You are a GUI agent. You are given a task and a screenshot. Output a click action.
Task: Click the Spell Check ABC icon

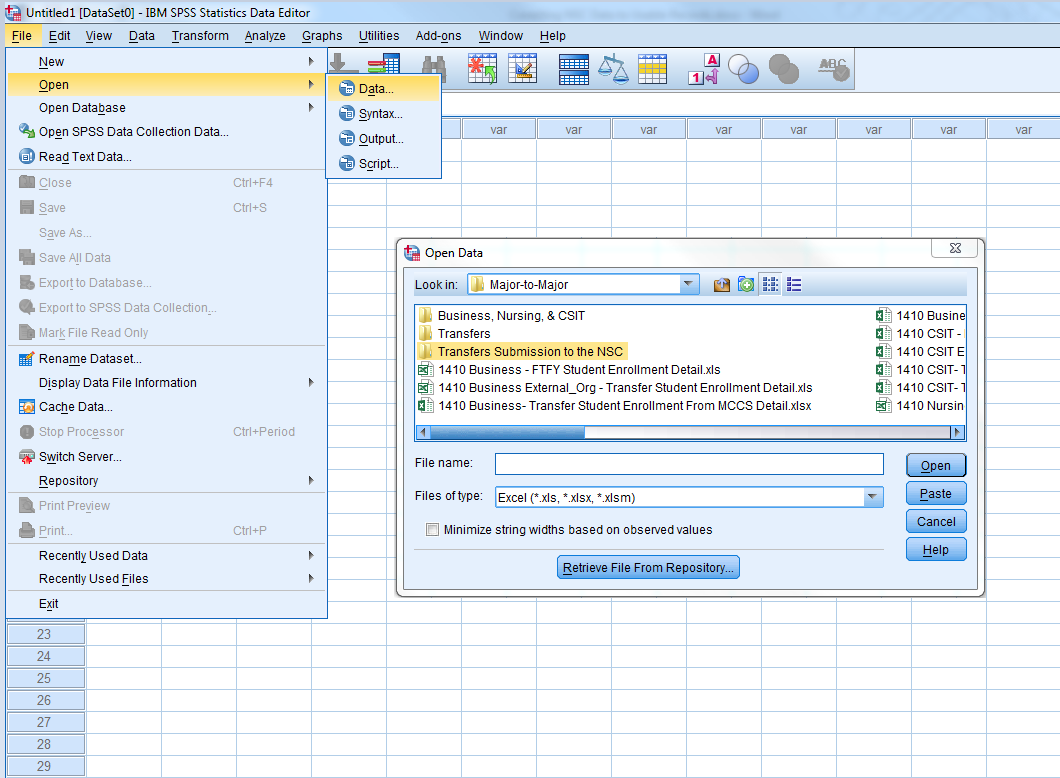coord(834,69)
